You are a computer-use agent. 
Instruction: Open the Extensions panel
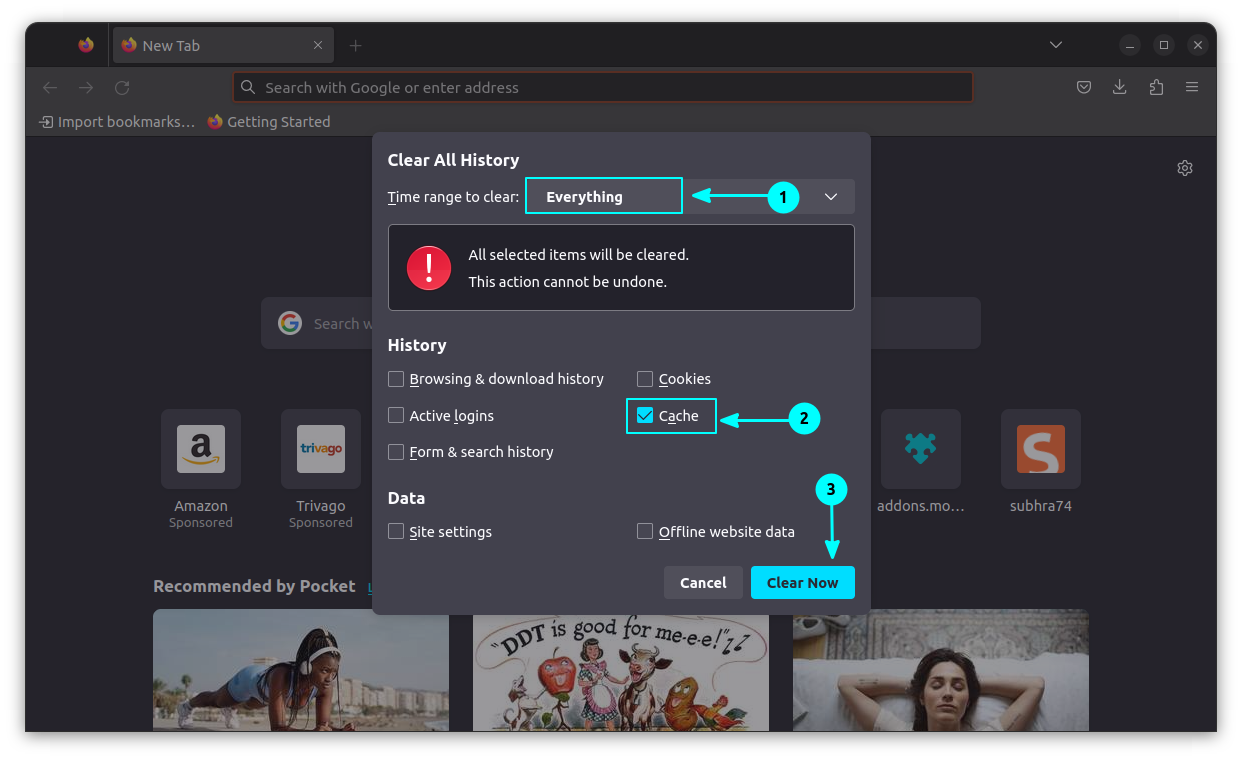(x=1156, y=87)
